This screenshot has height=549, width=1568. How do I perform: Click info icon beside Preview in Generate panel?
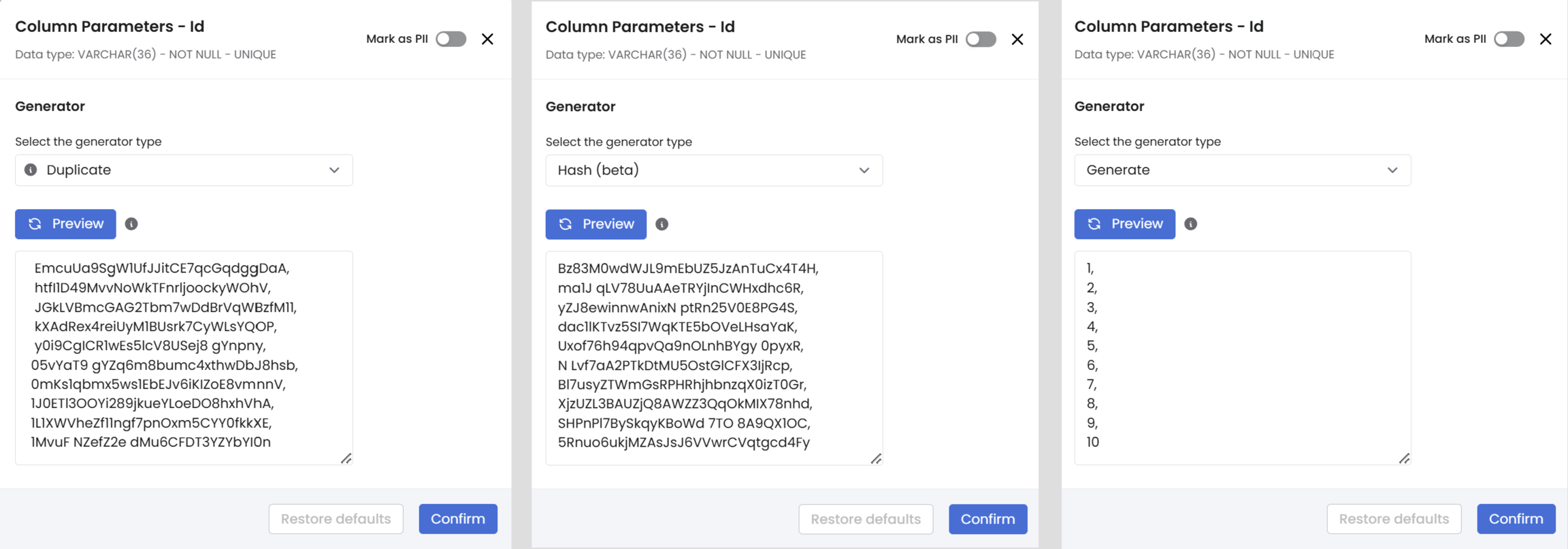coord(1190,224)
